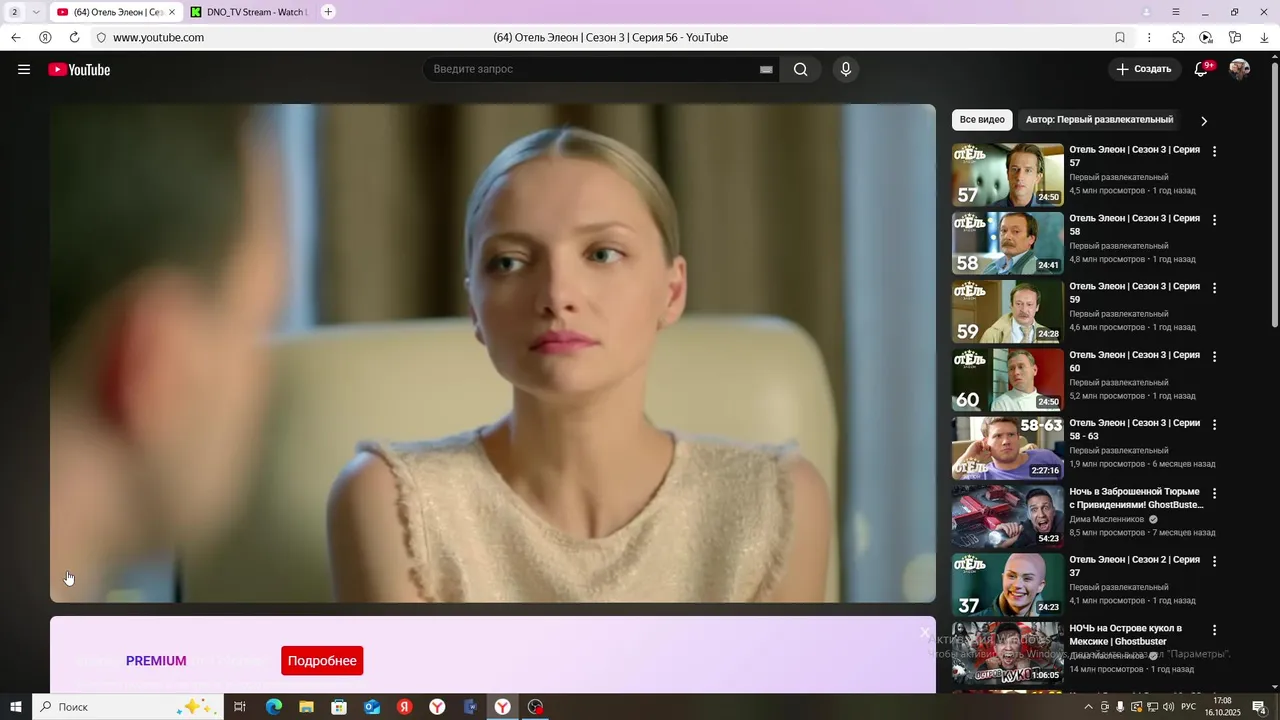Screen dimensions: 1280x720
Task: Reload the YouTube page
Action: tap(74, 37)
